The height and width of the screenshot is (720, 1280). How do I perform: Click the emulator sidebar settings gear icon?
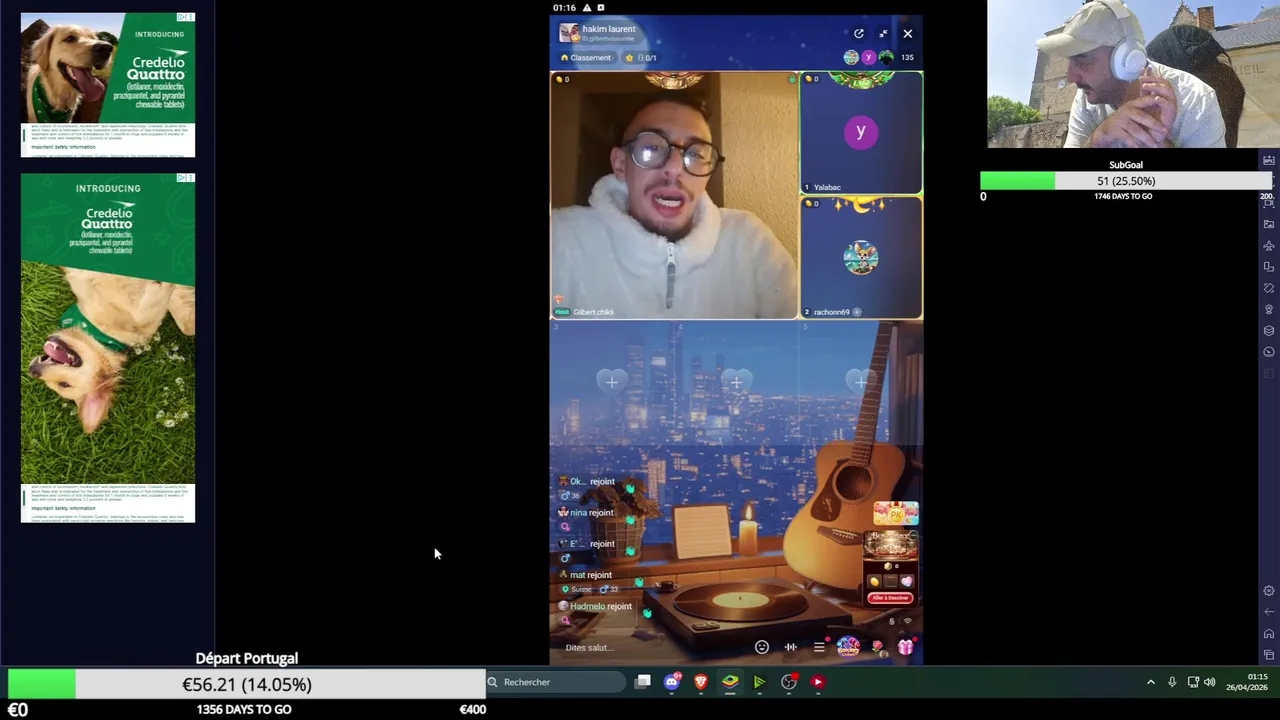(1269, 591)
